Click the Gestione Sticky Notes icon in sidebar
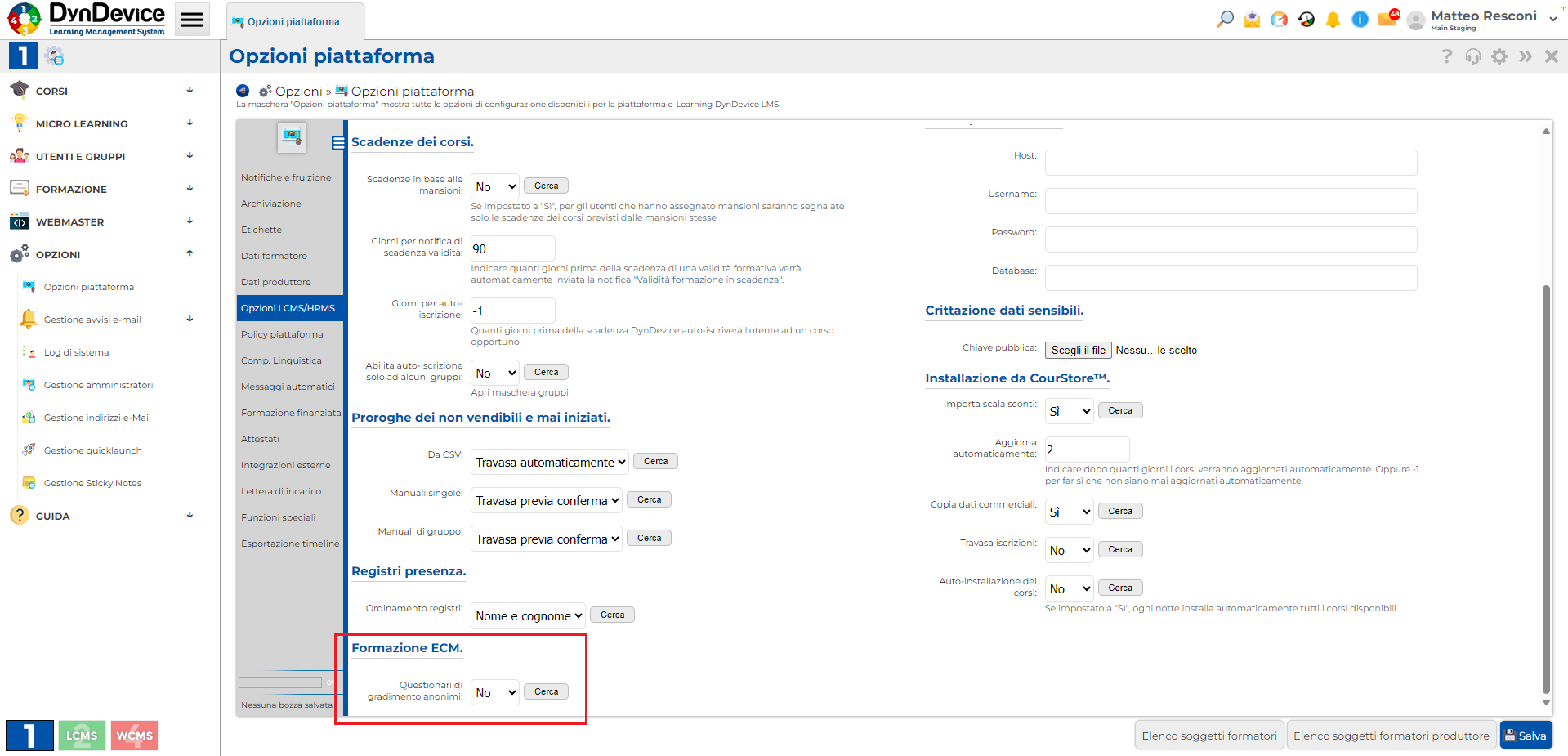The height and width of the screenshot is (756, 1568). tap(30, 482)
